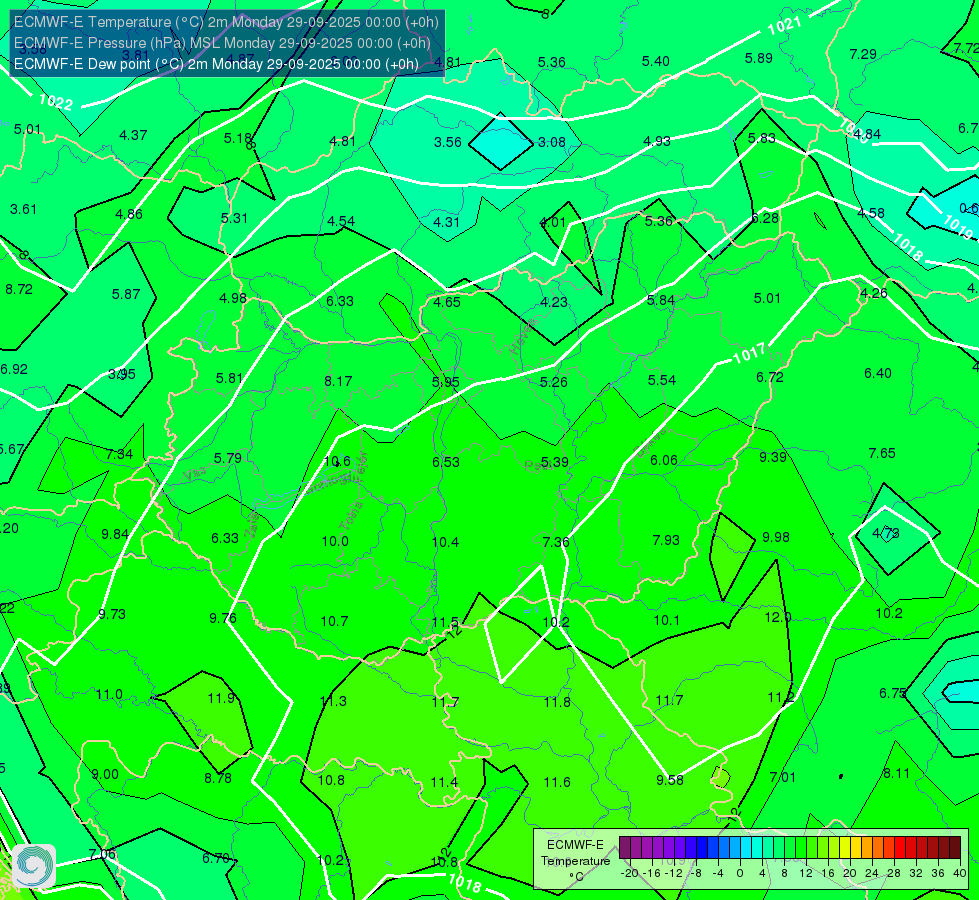
Task: Click the 9.00 temperature value
Action: point(105,774)
